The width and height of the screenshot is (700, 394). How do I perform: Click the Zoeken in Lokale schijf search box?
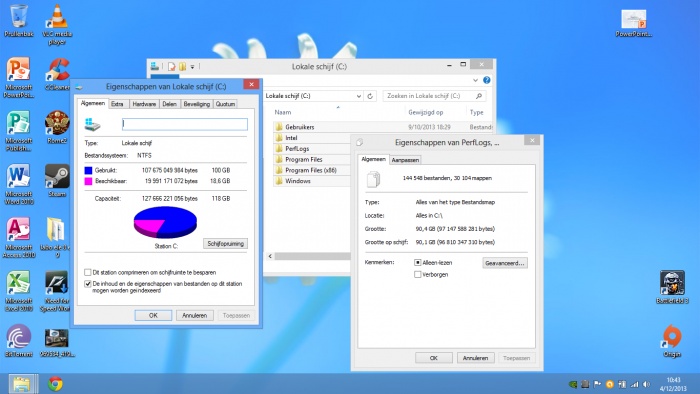pyautogui.click(x=434, y=96)
